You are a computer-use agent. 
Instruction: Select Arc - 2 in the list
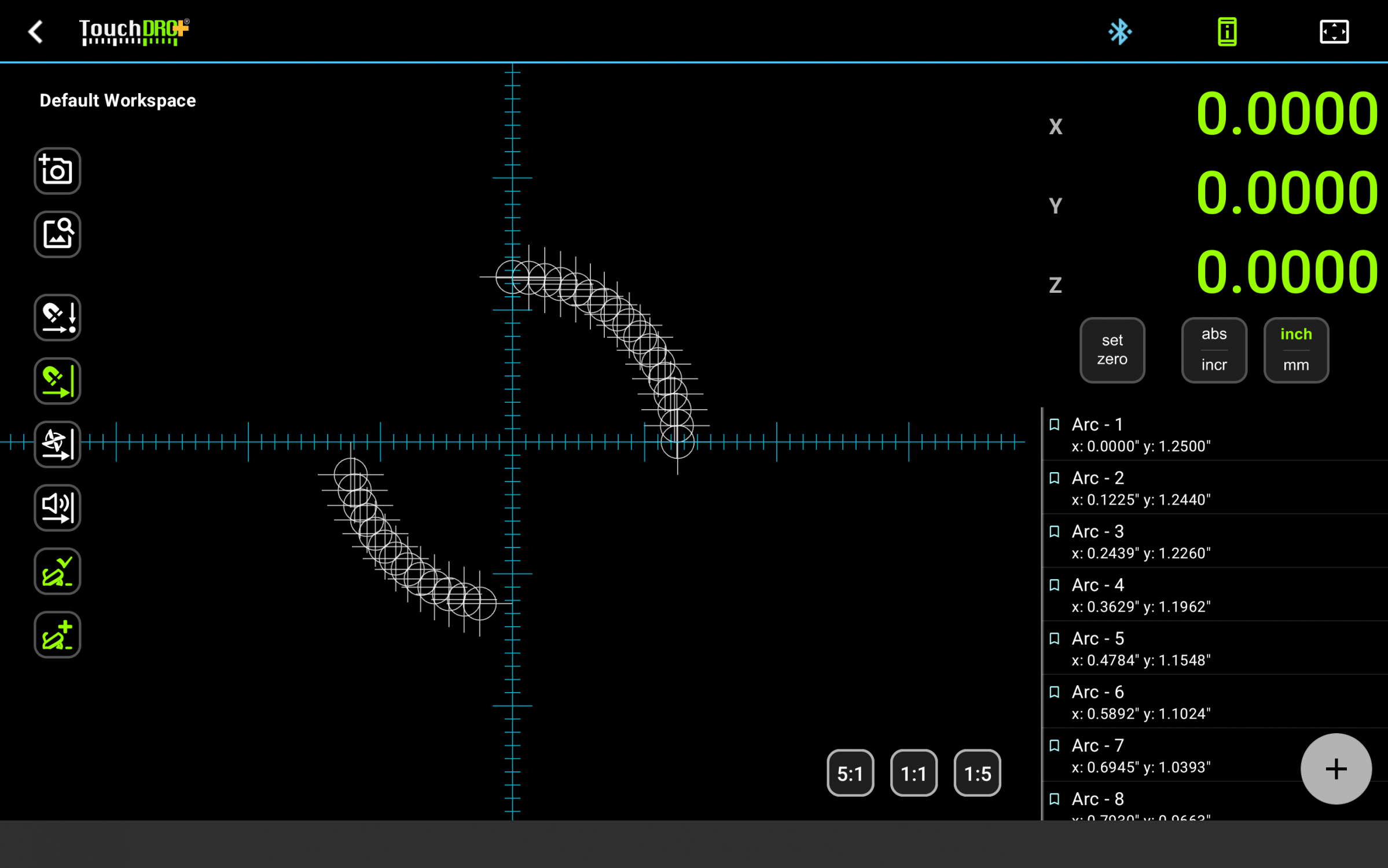pos(1215,488)
